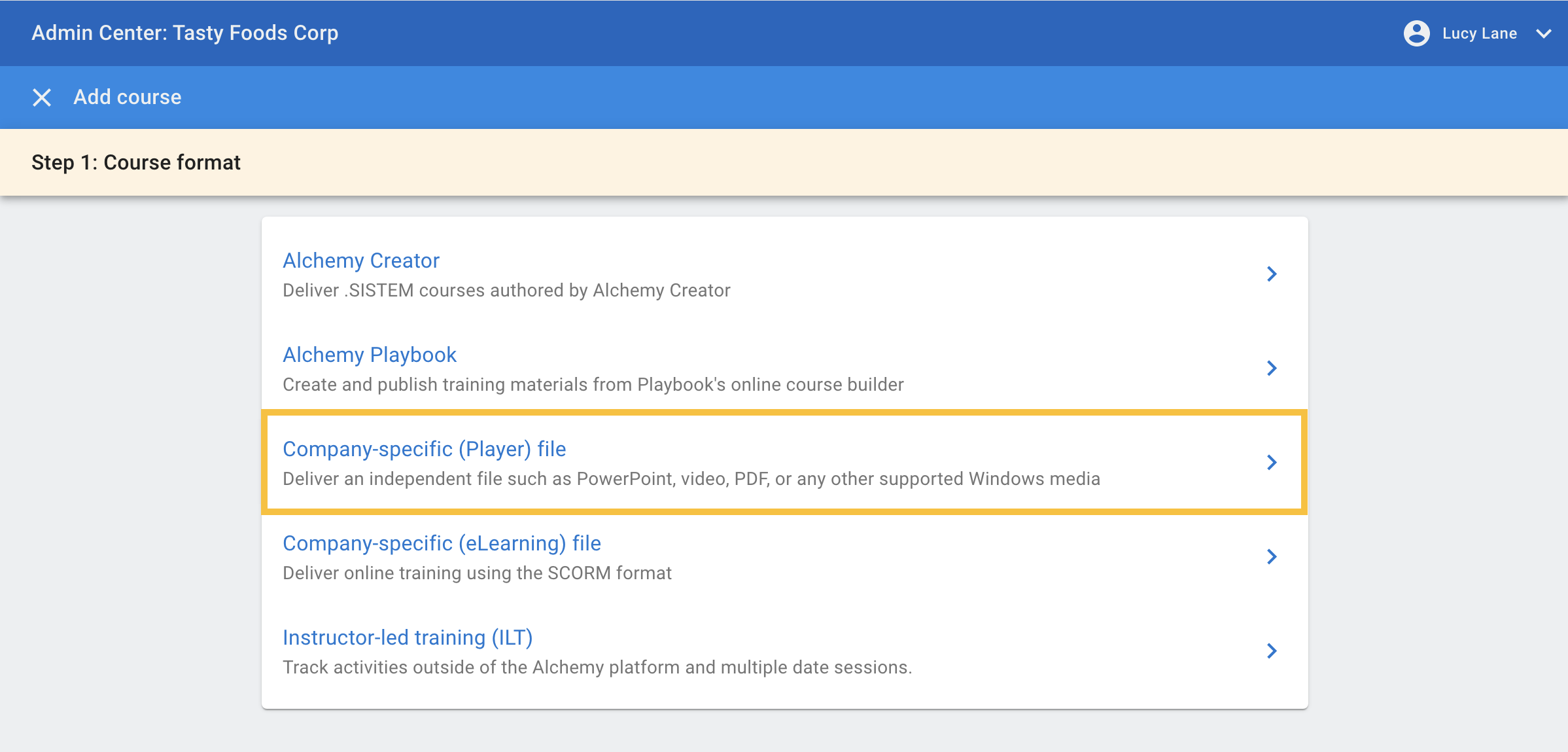Click 'Deliver online training using the SCORM format'
Screen dimensions: 1568x752
pyautogui.click(x=477, y=573)
